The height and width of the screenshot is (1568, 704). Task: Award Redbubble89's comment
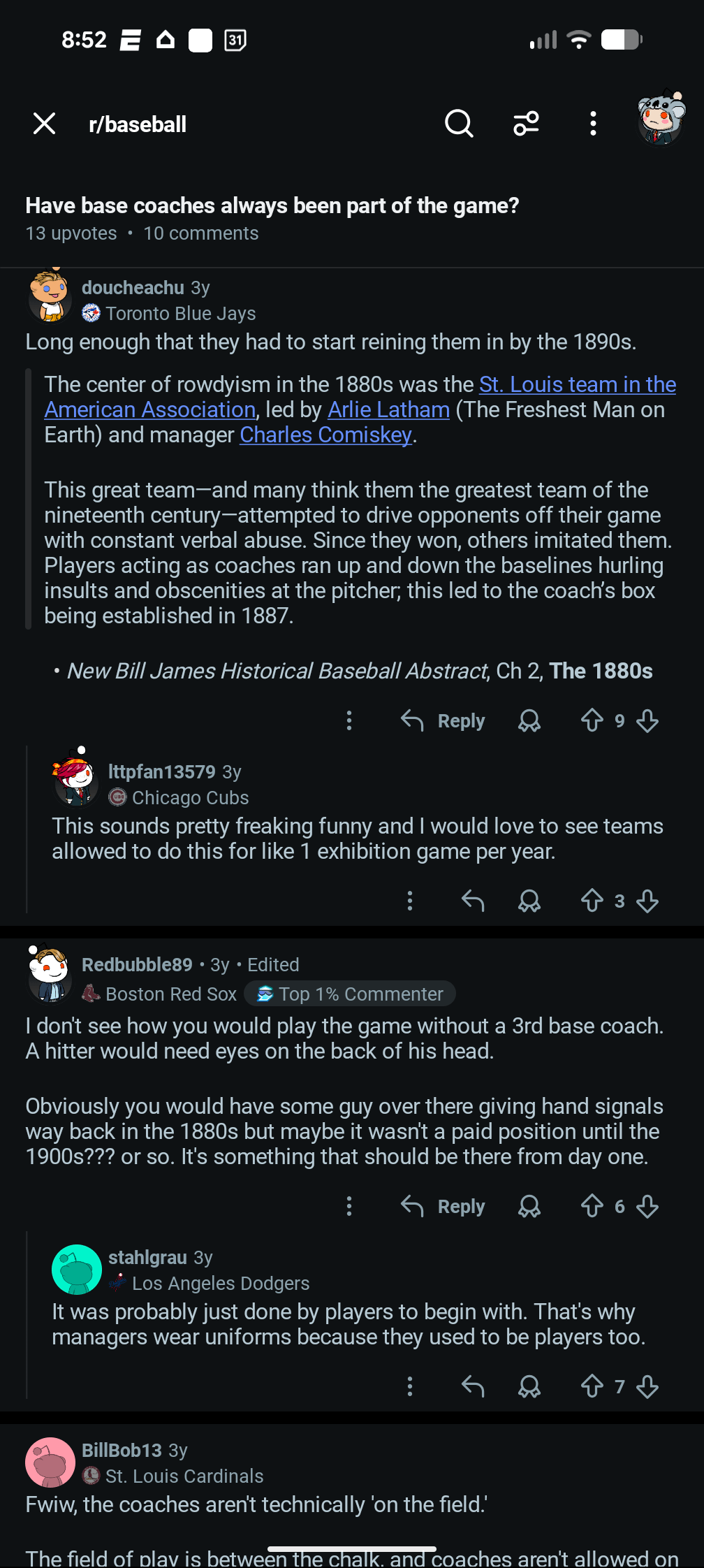point(529,1206)
